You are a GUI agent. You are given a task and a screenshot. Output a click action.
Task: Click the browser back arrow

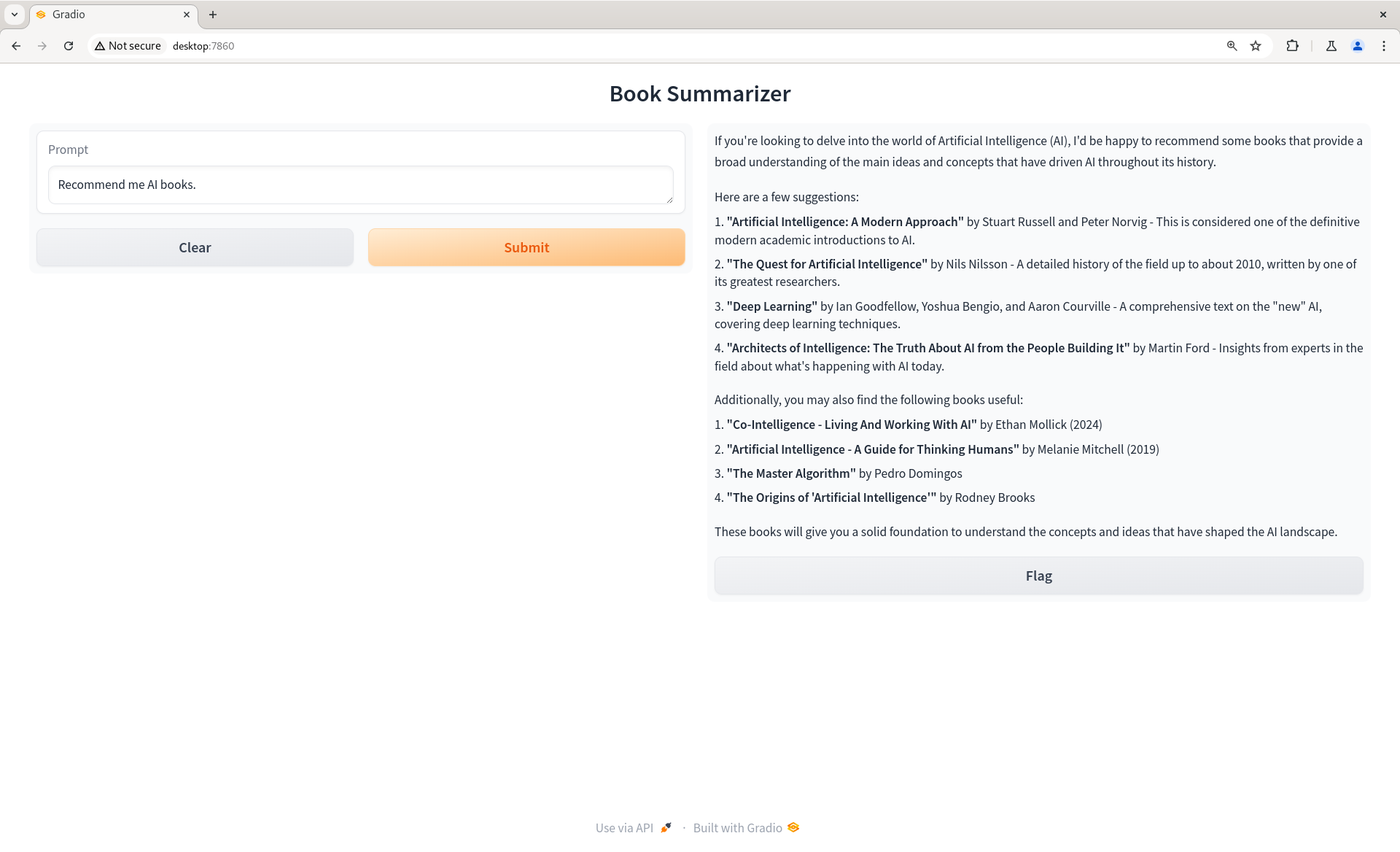(16, 46)
